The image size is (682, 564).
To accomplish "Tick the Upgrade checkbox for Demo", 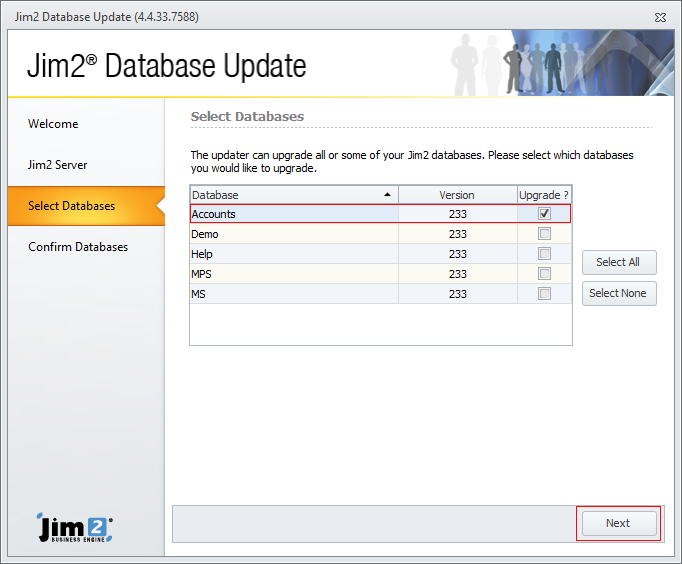I will coord(544,234).
